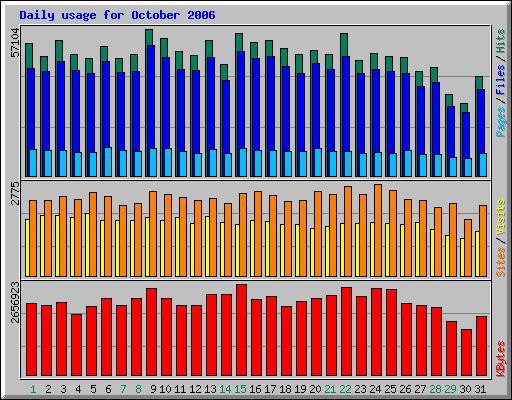Click the yellow Sites bar for day 29
Viewport: 512px width, 400px height.
[447, 256]
